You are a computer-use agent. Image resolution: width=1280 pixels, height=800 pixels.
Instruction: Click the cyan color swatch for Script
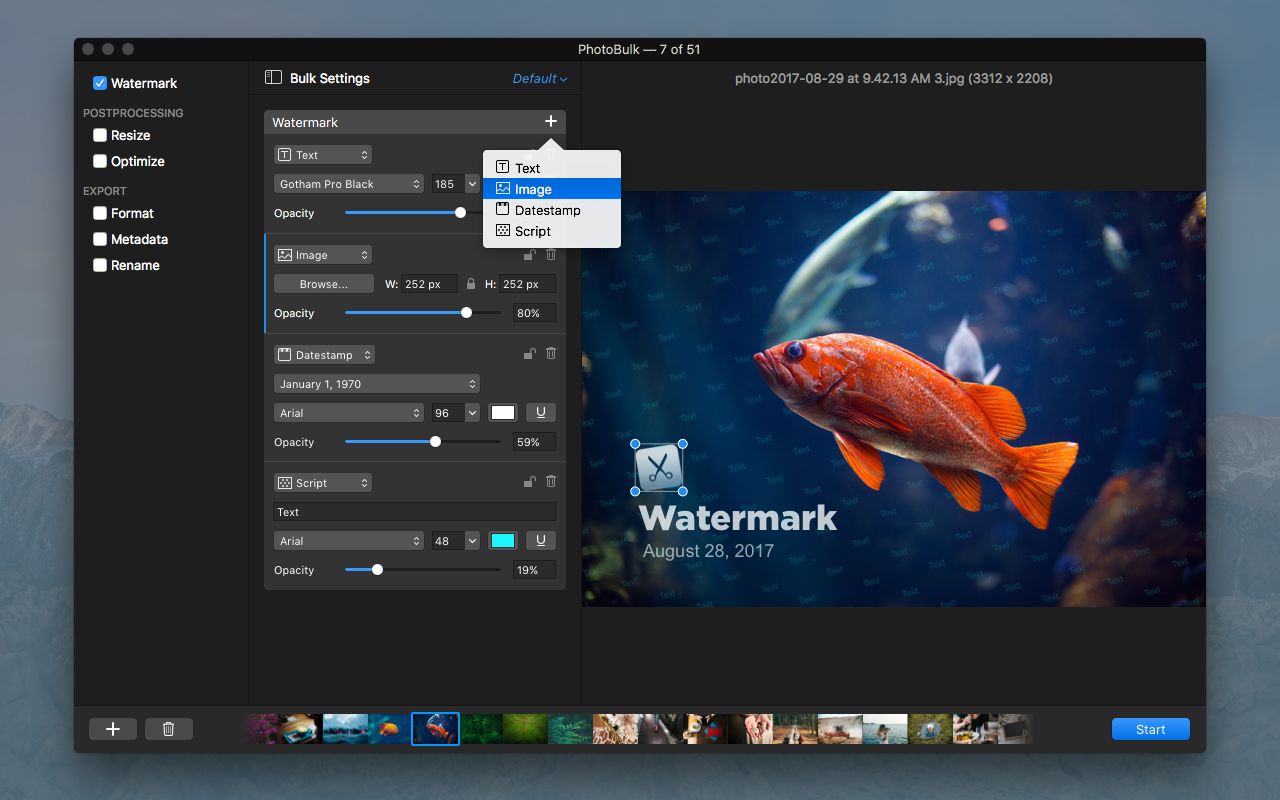(502, 541)
